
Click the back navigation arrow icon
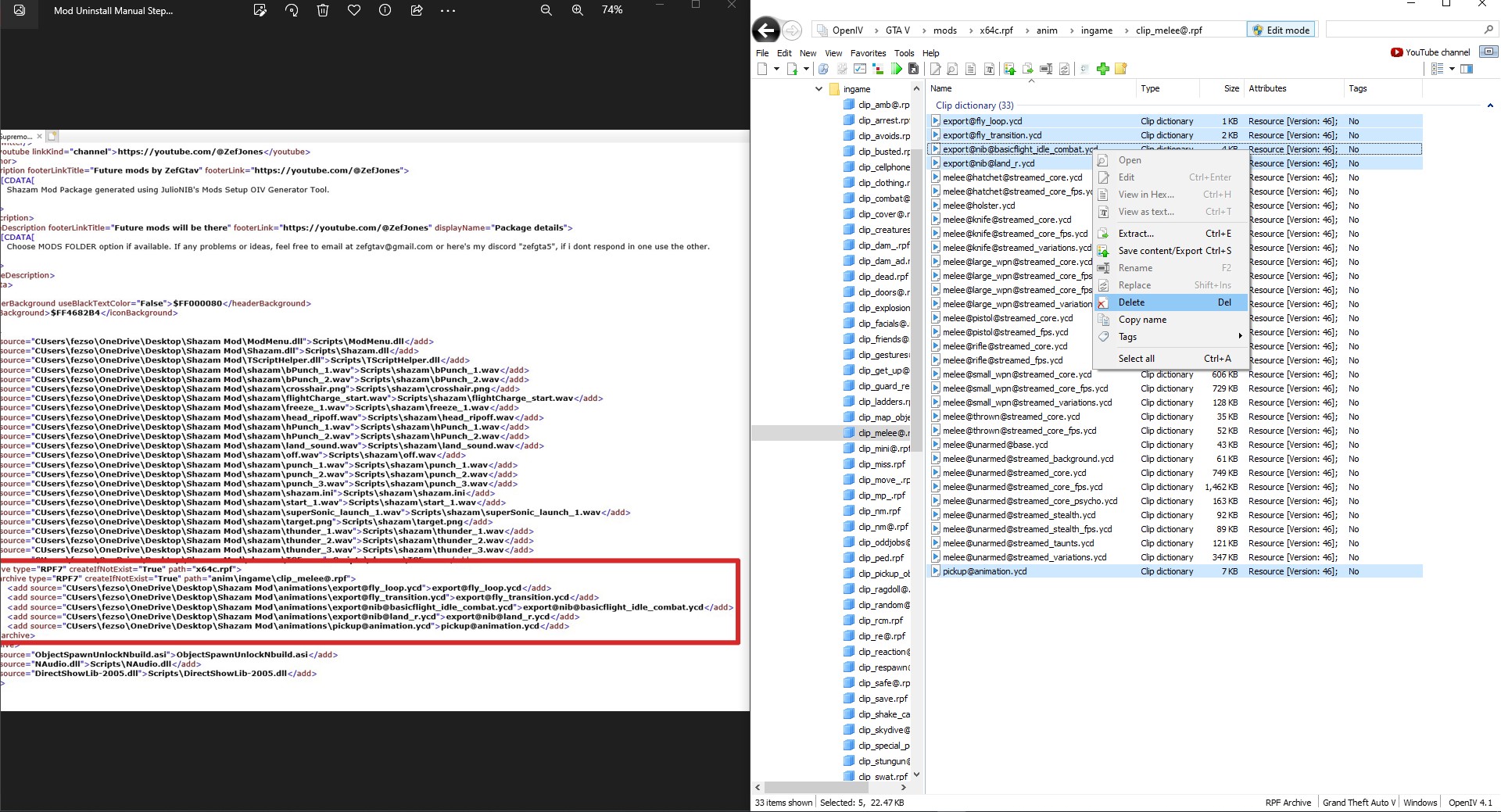[x=766, y=30]
